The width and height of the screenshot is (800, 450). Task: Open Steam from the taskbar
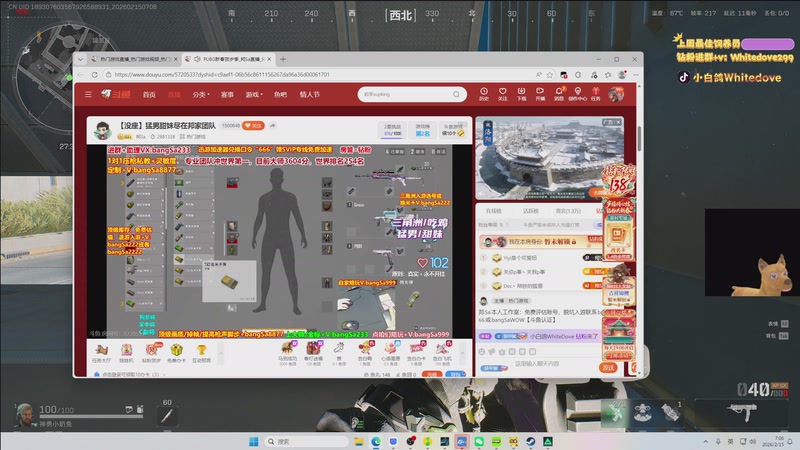[x=531, y=441]
